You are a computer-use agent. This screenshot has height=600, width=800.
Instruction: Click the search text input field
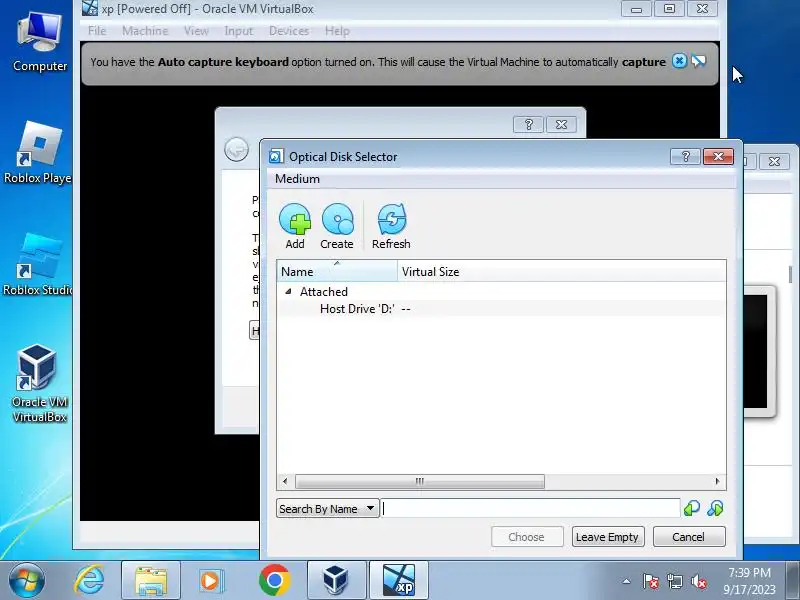point(531,509)
